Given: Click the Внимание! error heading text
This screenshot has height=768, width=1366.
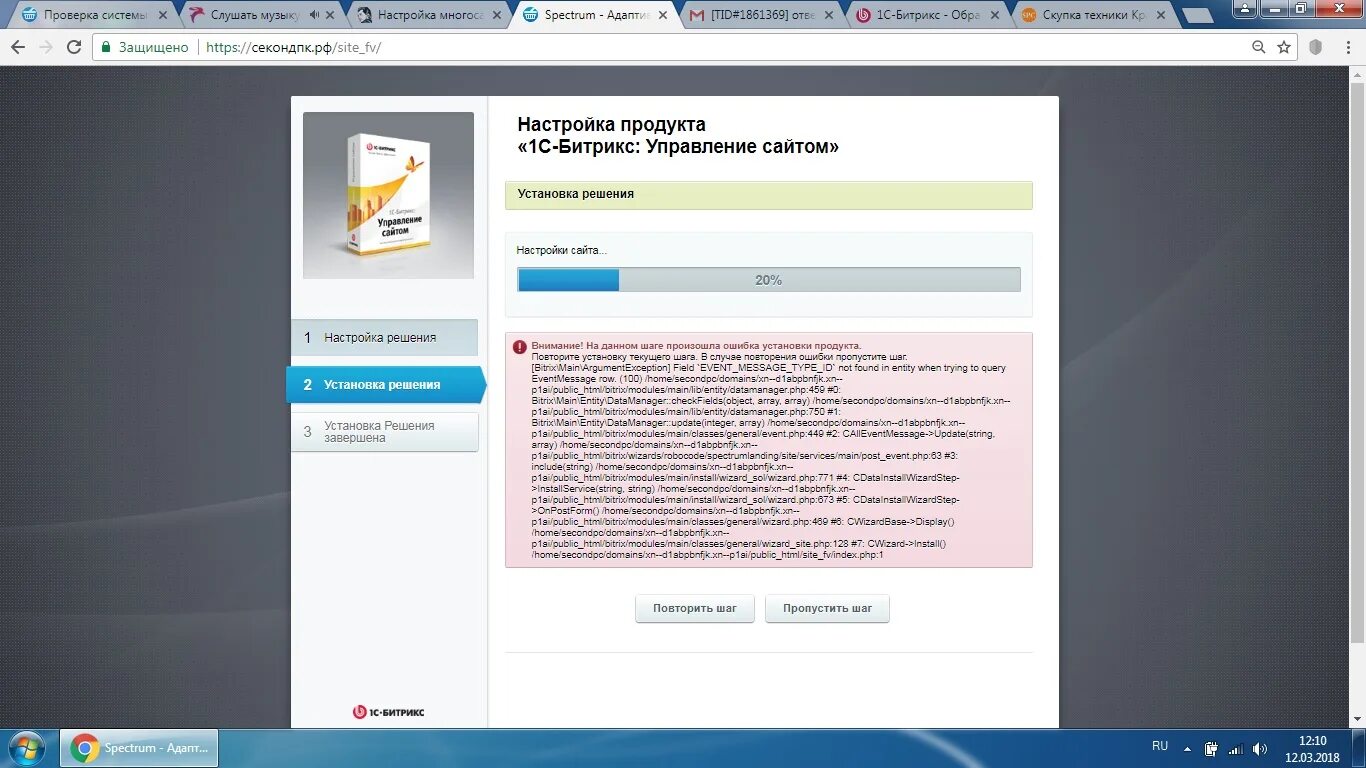Looking at the screenshot, I should click(x=696, y=345).
